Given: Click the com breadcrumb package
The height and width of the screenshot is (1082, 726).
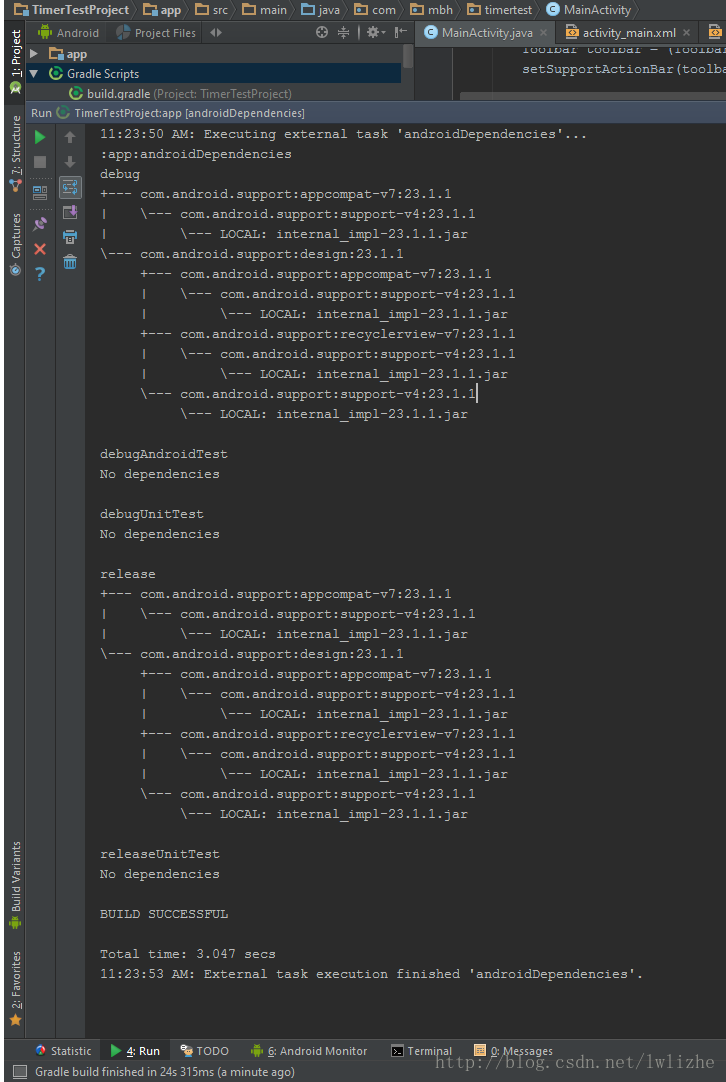Looking at the screenshot, I should (x=375, y=10).
